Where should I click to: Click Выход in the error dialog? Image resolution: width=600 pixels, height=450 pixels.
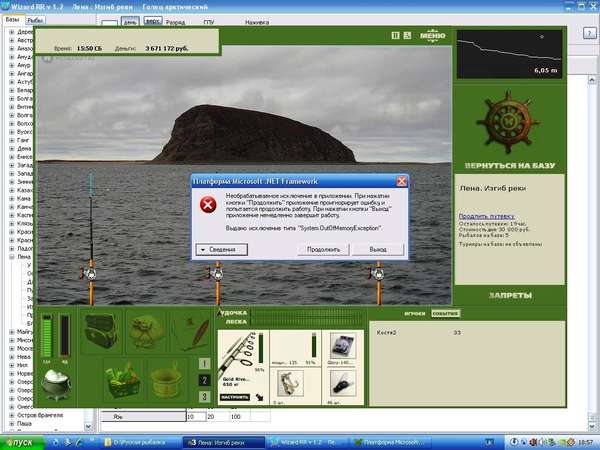click(378, 249)
